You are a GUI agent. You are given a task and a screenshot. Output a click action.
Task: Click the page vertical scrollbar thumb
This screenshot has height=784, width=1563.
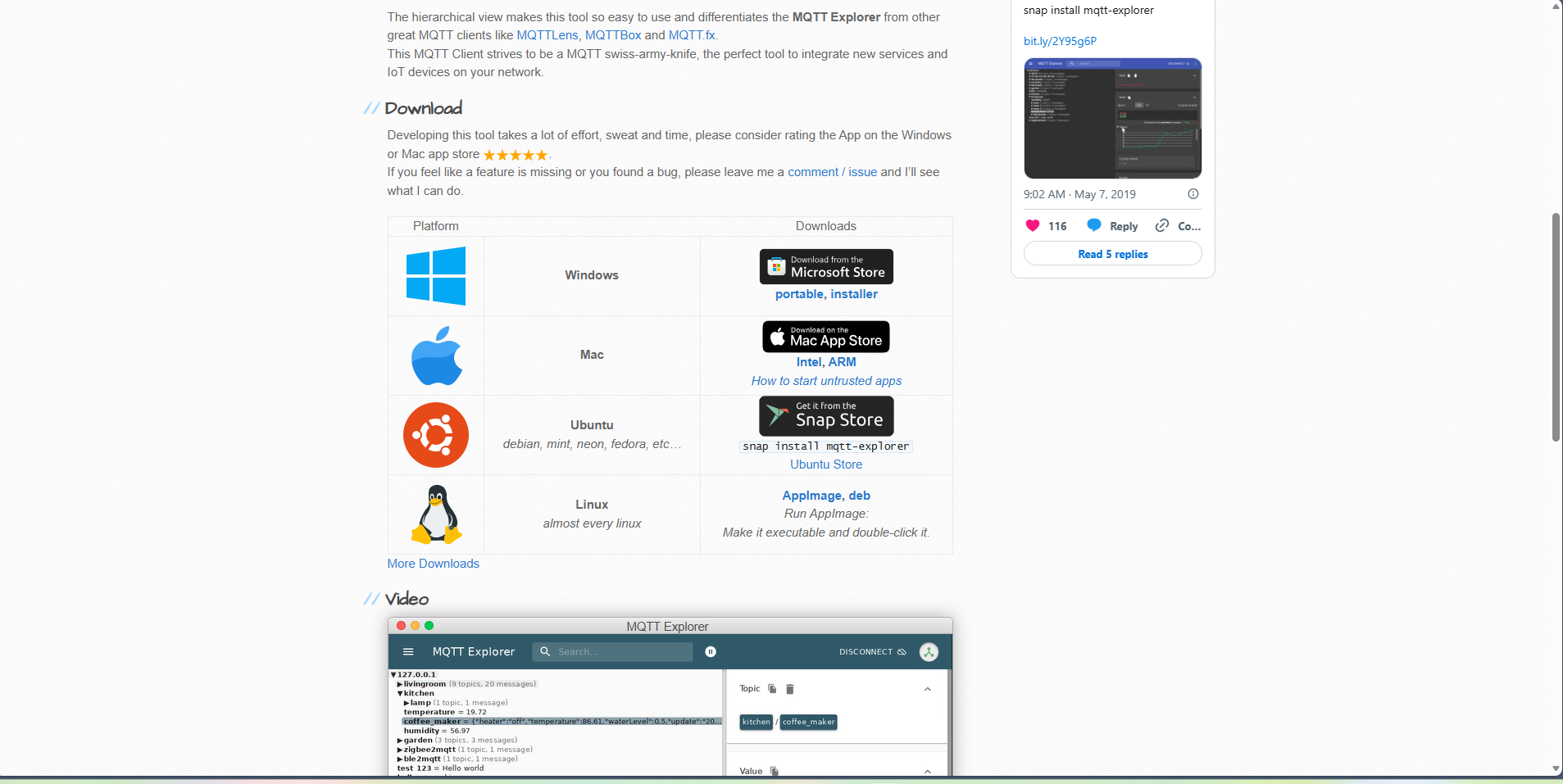coord(1556,328)
